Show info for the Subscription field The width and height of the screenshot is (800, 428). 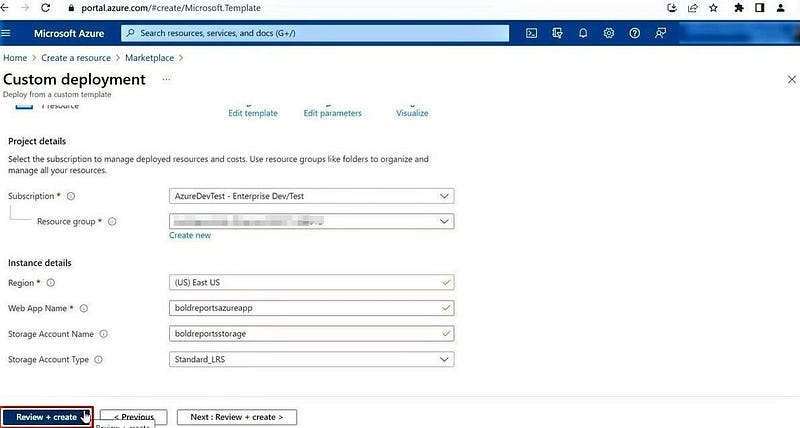pyautogui.click(x=71, y=196)
